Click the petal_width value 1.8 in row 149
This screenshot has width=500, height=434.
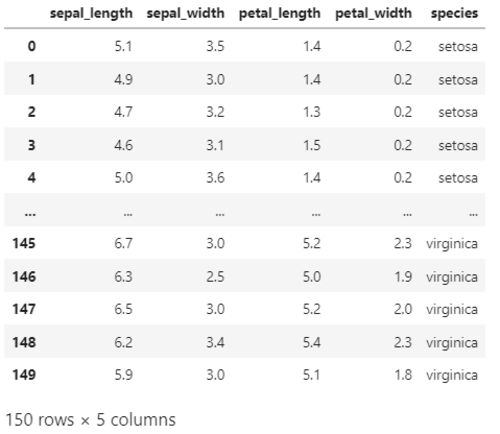point(403,375)
